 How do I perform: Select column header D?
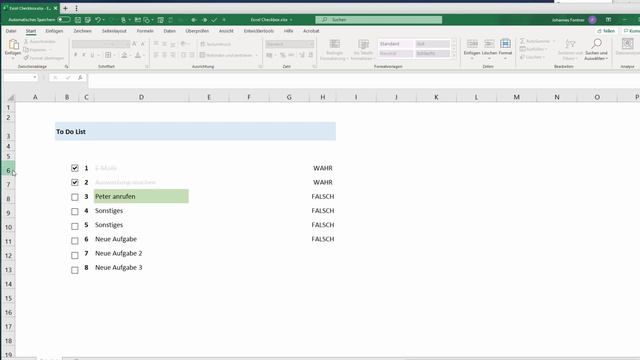pos(141,97)
